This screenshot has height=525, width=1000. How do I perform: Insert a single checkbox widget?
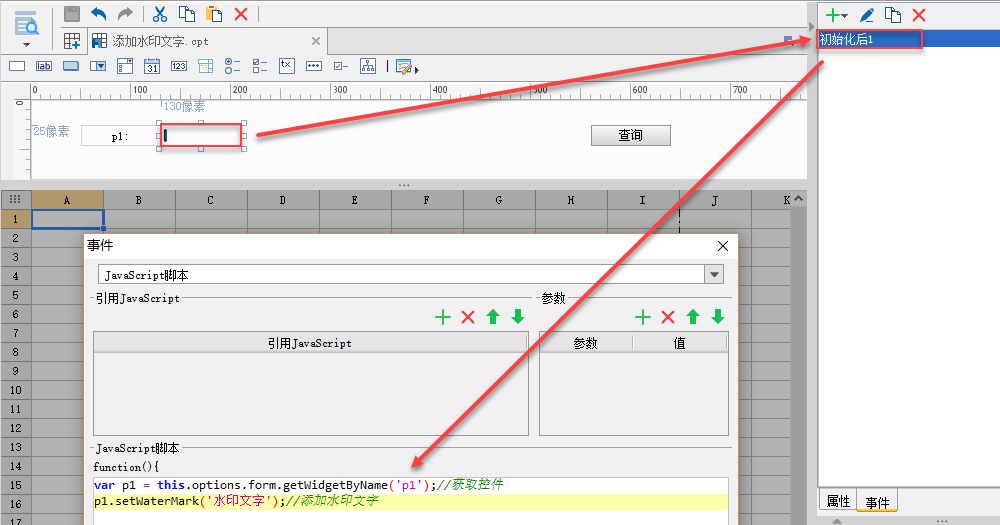pyautogui.click(x=341, y=66)
